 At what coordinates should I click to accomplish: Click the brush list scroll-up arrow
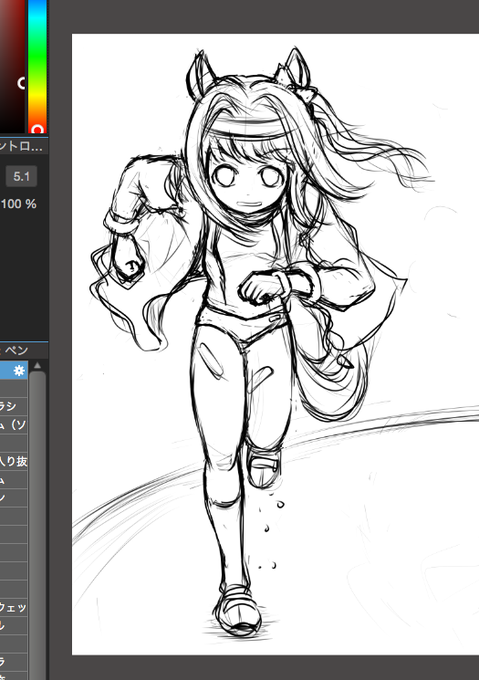click(37, 366)
